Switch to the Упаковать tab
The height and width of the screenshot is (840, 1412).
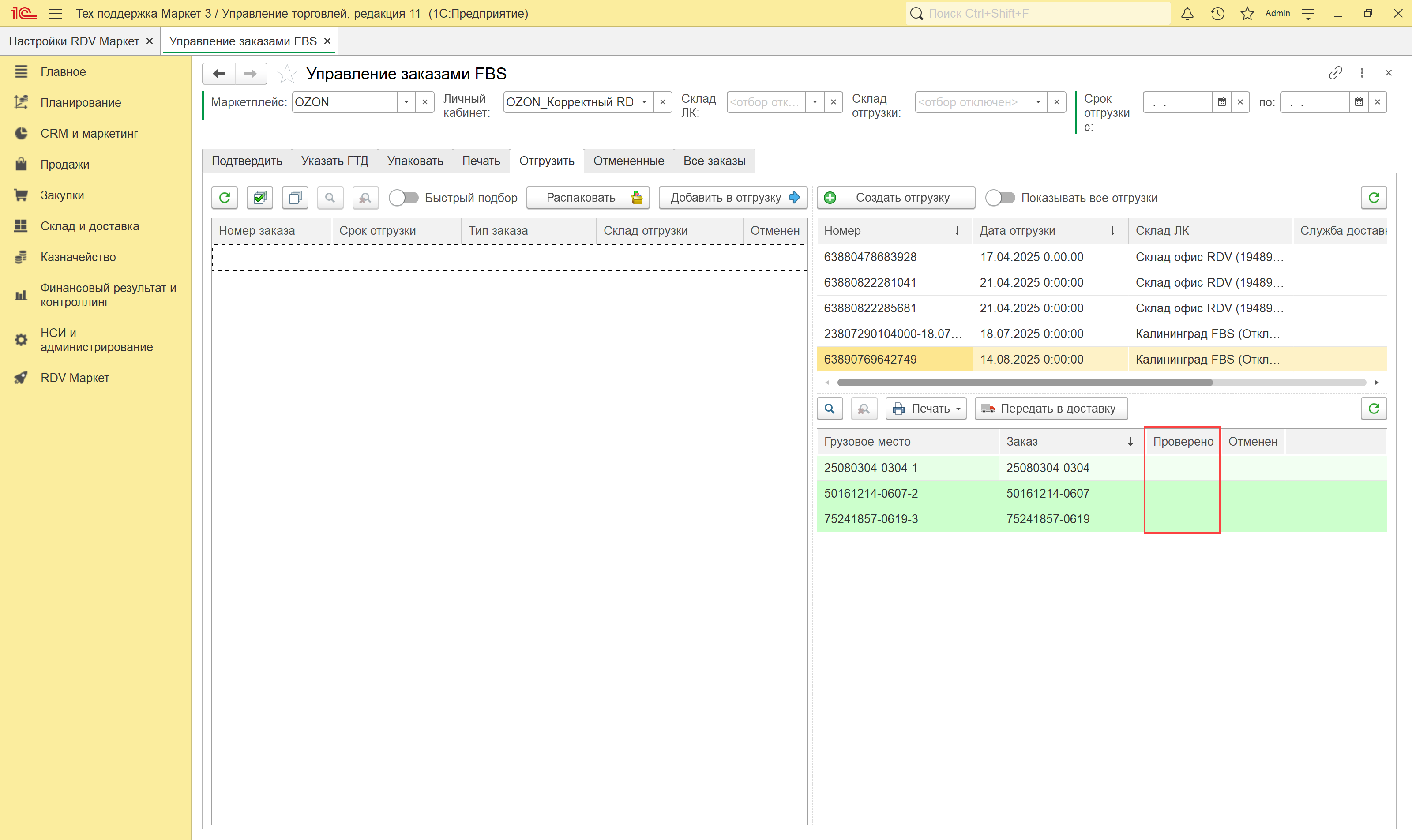click(415, 161)
